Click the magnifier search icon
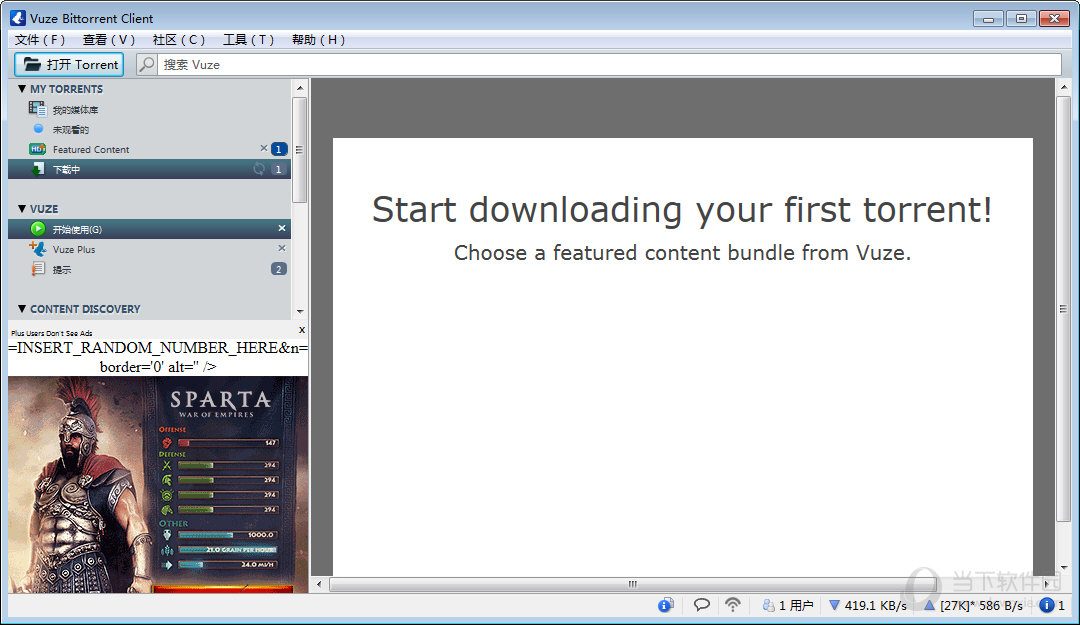Image resolution: width=1080 pixels, height=625 pixels. click(146, 64)
